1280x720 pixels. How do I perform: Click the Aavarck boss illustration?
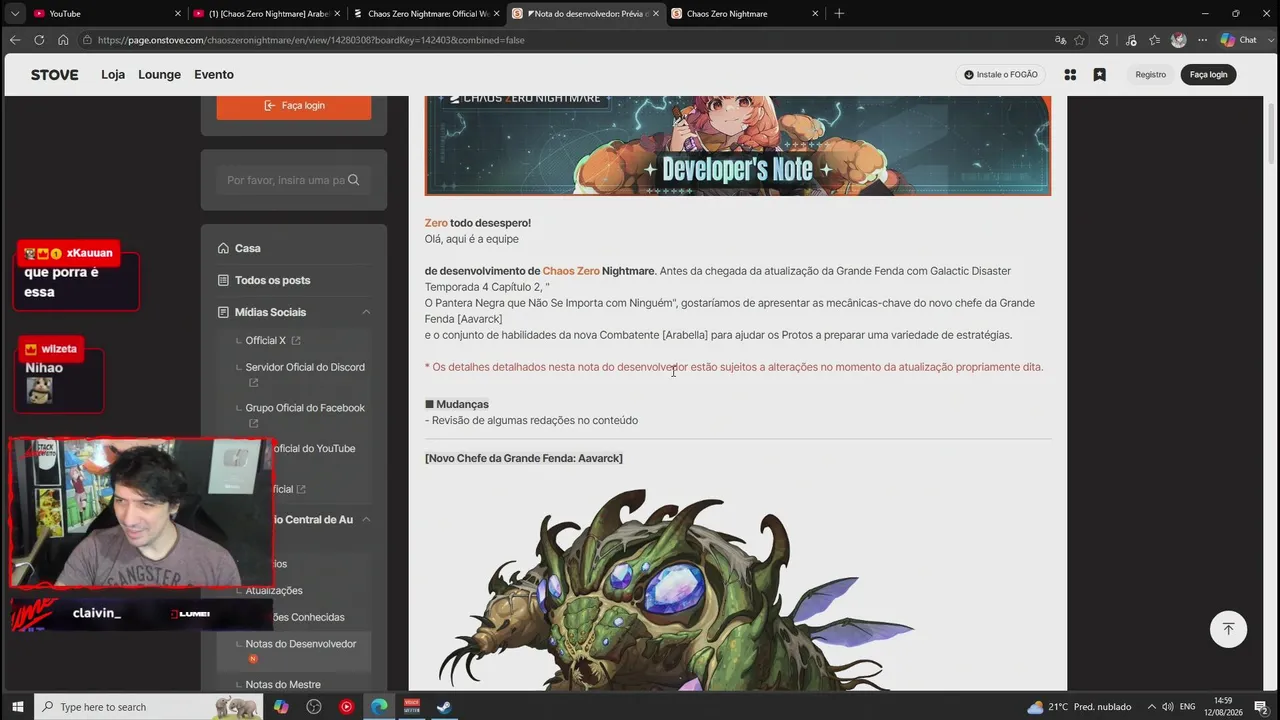tap(676, 589)
